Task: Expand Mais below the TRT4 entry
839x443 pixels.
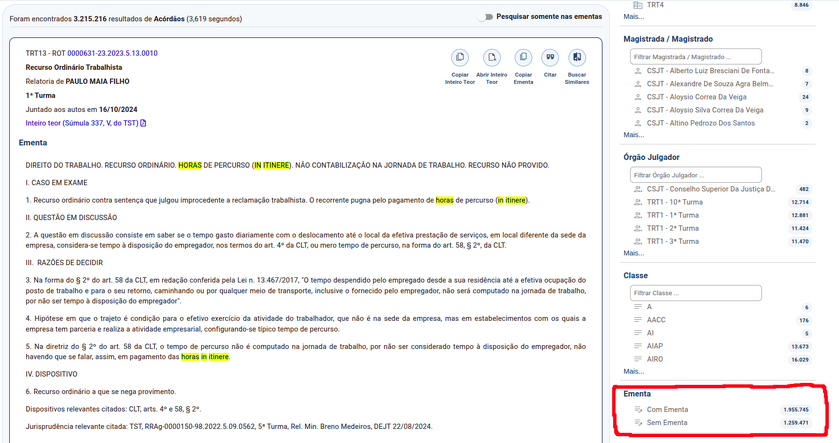Action: click(x=634, y=16)
